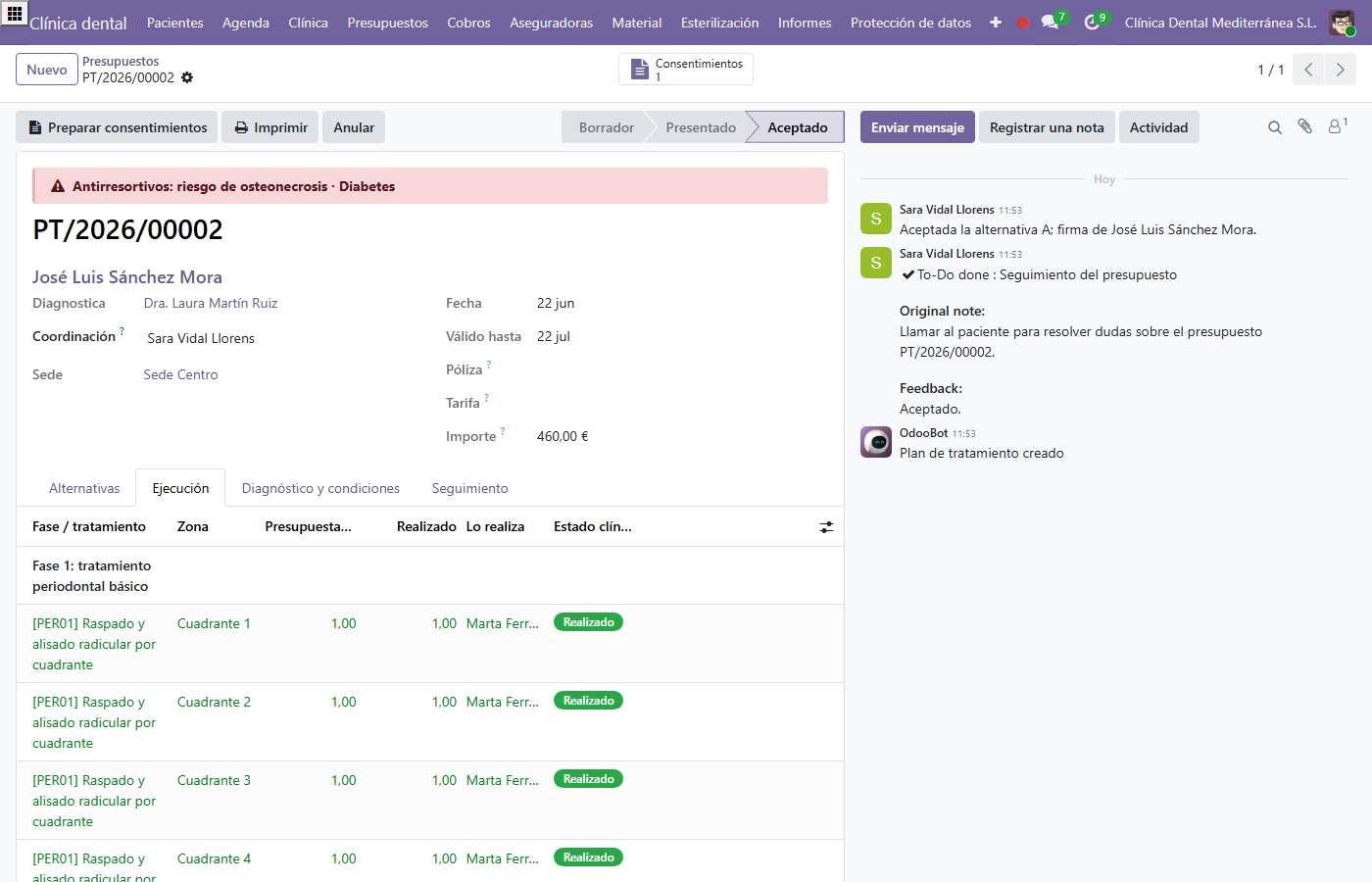Open the apps grid home menu
1372x882 pixels.
(x=15, y=15)
